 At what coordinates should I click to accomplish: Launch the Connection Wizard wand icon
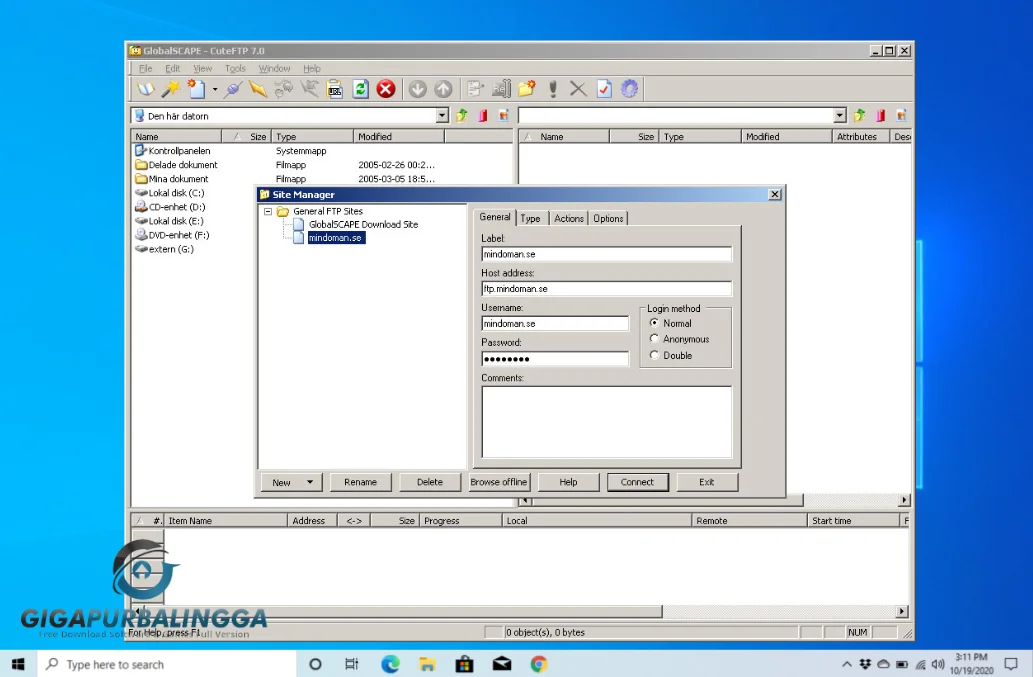point(171,89)
